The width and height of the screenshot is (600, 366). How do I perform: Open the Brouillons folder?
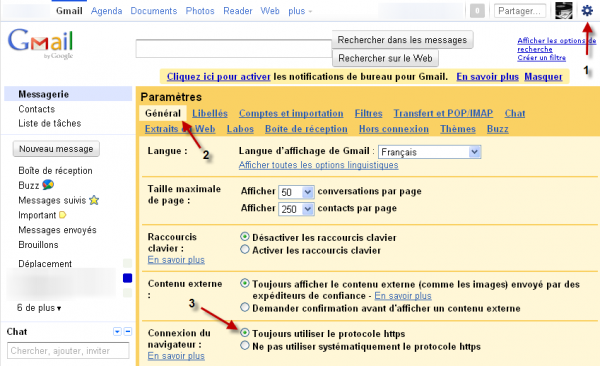pos(38,245)
